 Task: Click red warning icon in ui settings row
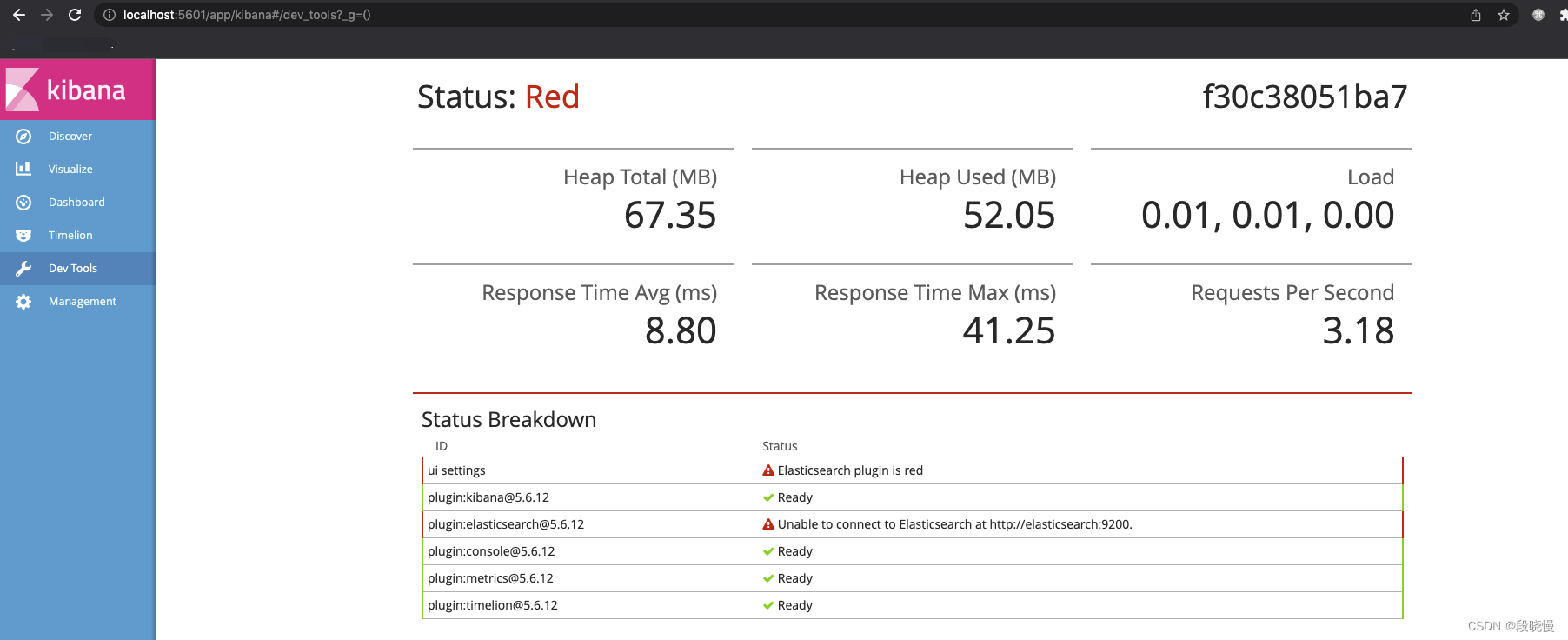(768, 470)
